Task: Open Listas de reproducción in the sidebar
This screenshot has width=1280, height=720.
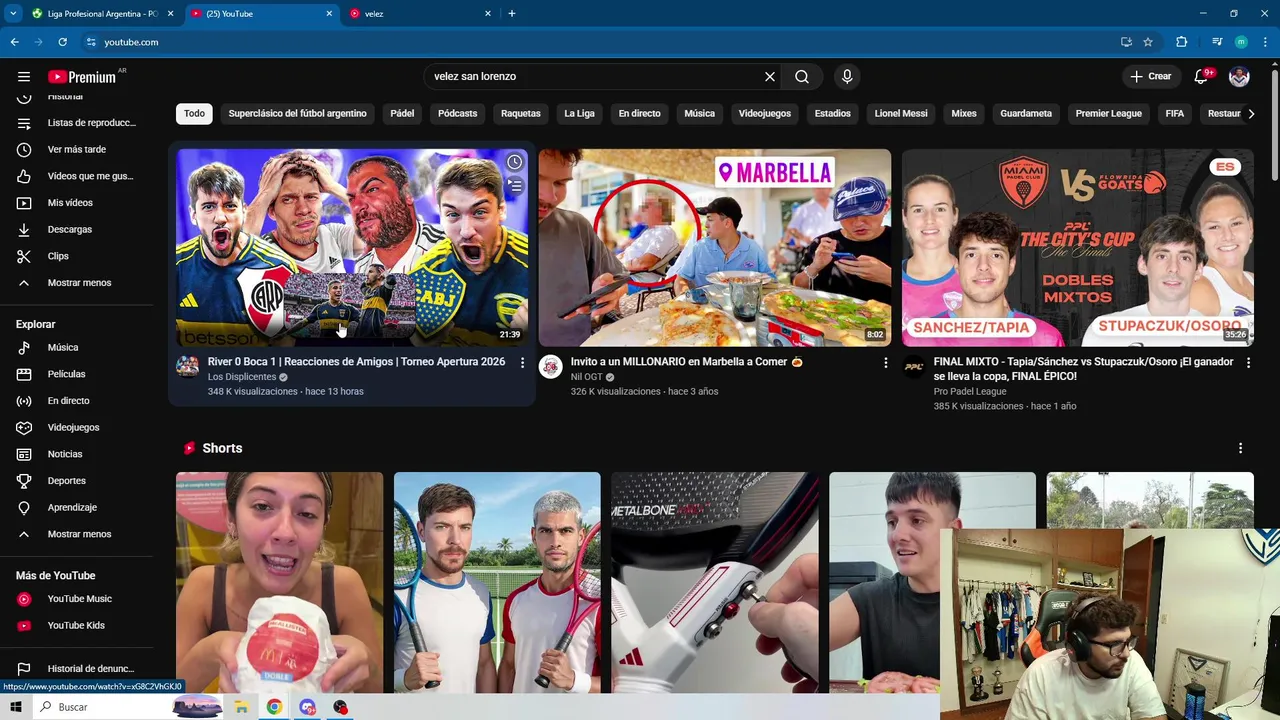Action: point(76,123)
